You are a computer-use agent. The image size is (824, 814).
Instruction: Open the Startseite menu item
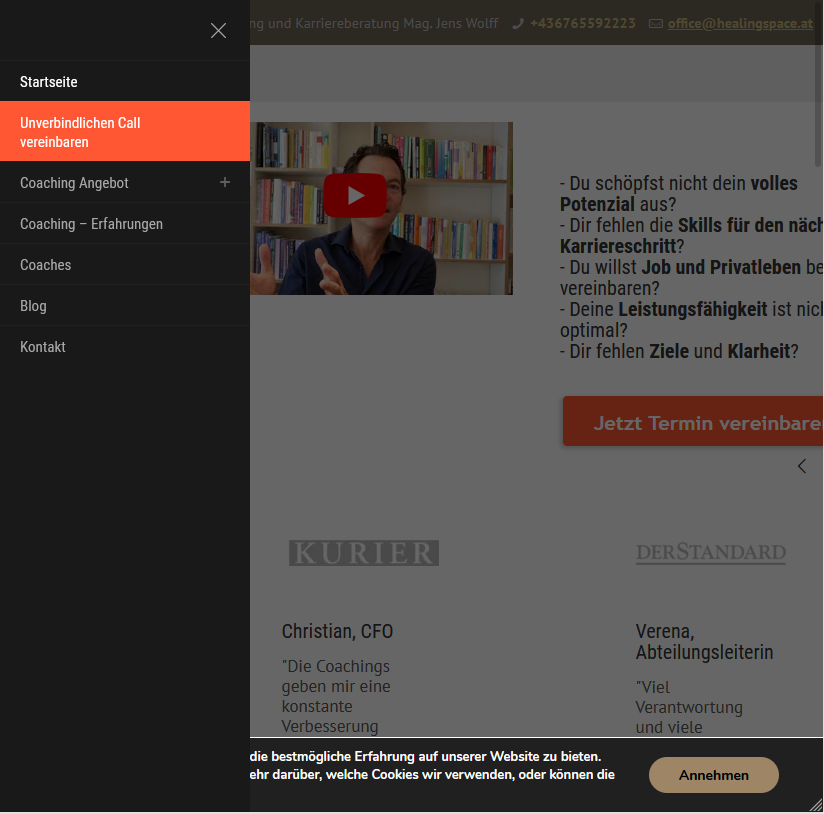tap(125, 81)
